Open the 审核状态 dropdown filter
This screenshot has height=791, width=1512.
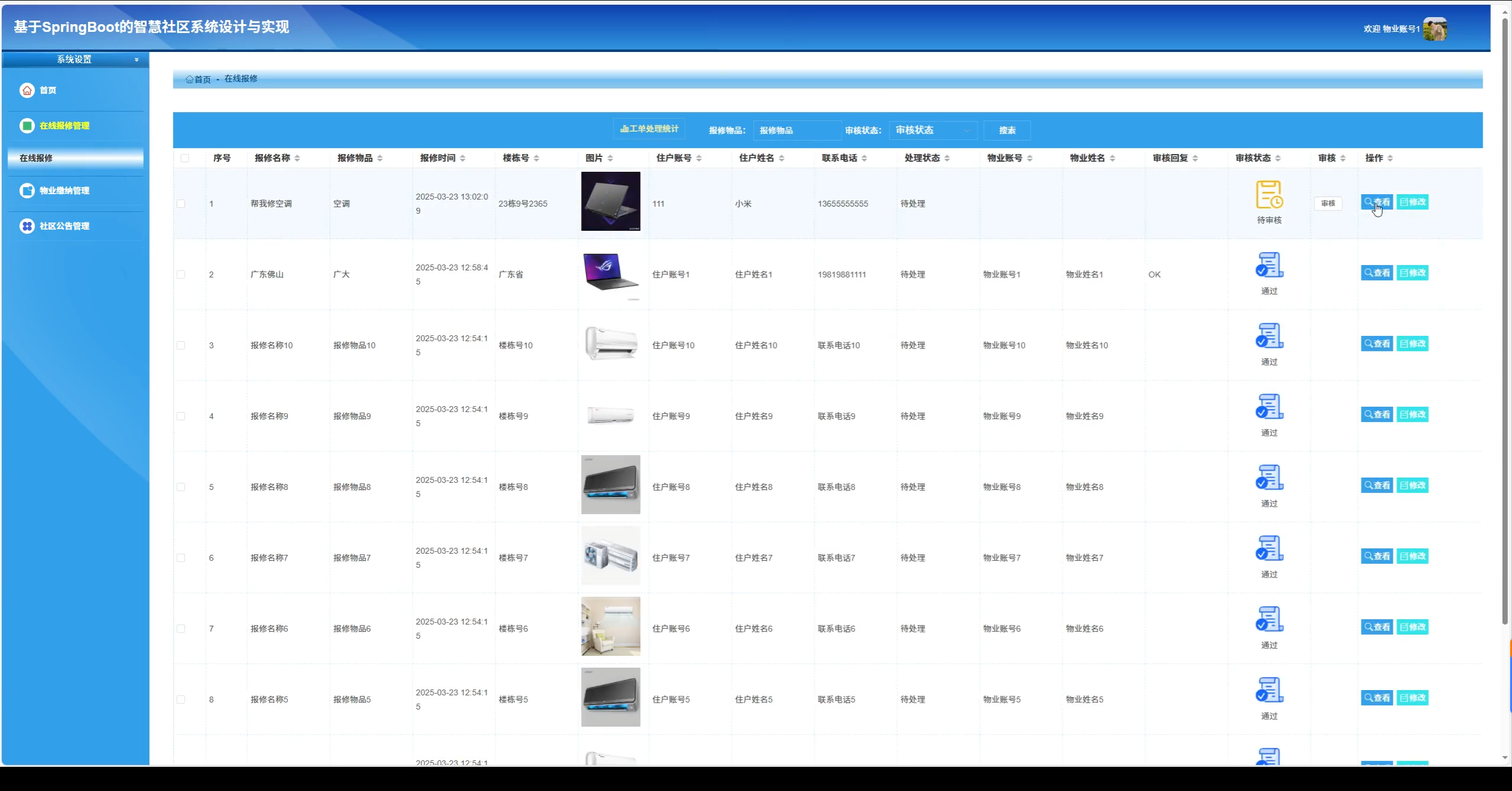pyautogui.click(x=933, y=130)
